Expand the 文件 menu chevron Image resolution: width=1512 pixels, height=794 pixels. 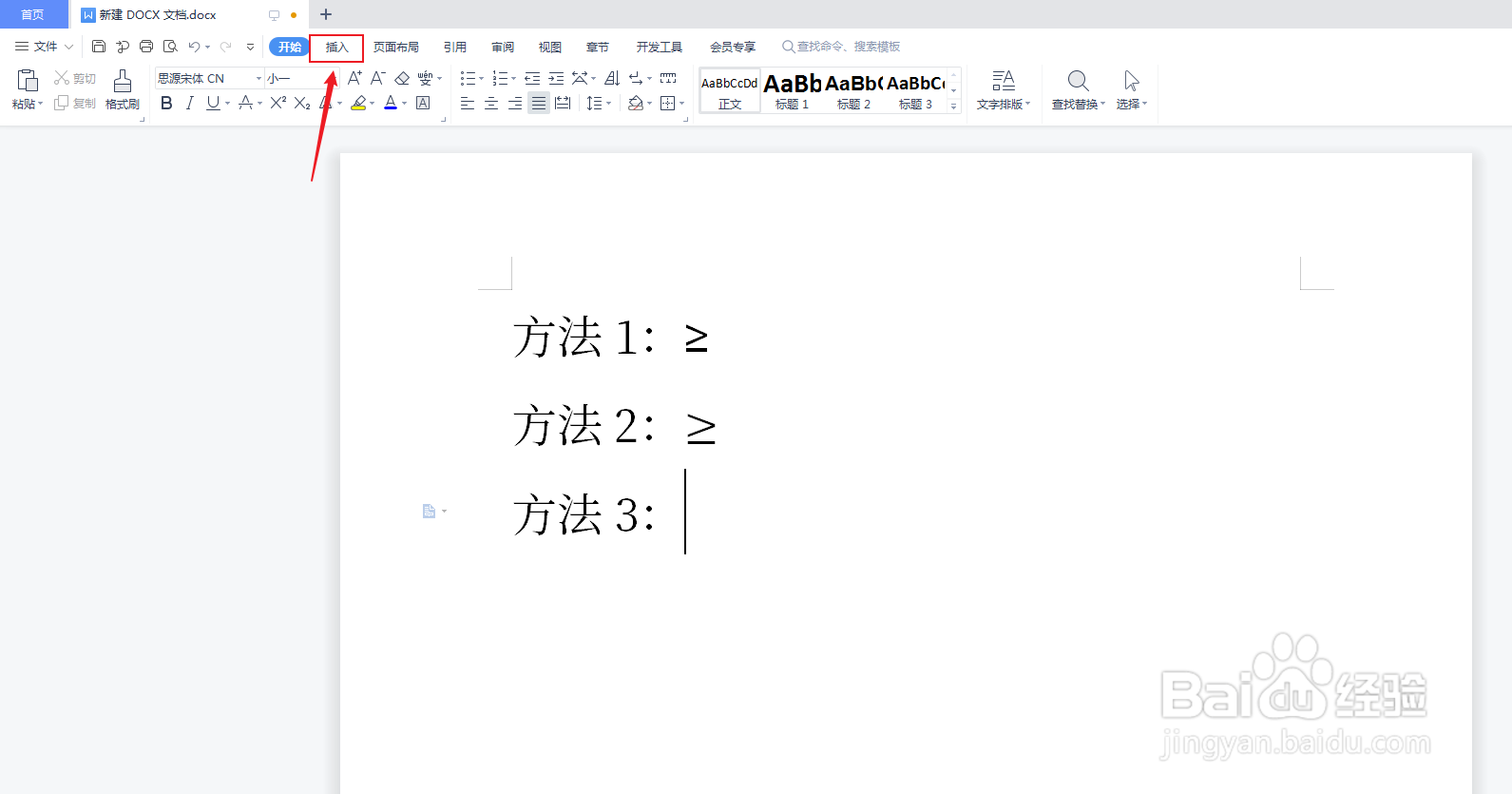pyautogui.click(x=68, y=47)
